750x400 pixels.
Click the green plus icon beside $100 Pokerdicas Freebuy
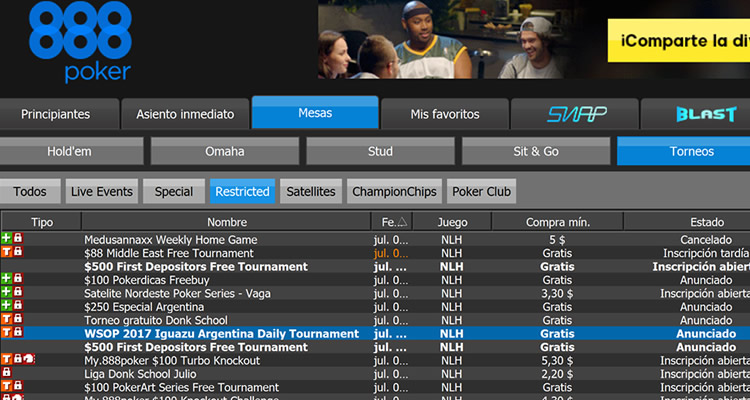click(x=6, y=278)
